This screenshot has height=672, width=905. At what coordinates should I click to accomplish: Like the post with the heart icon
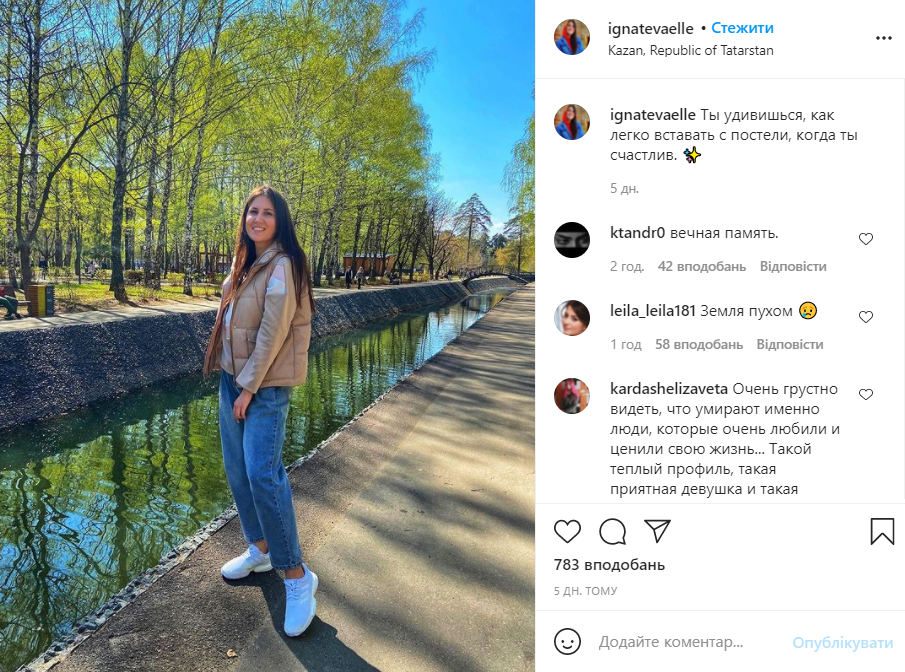(567, 531)
